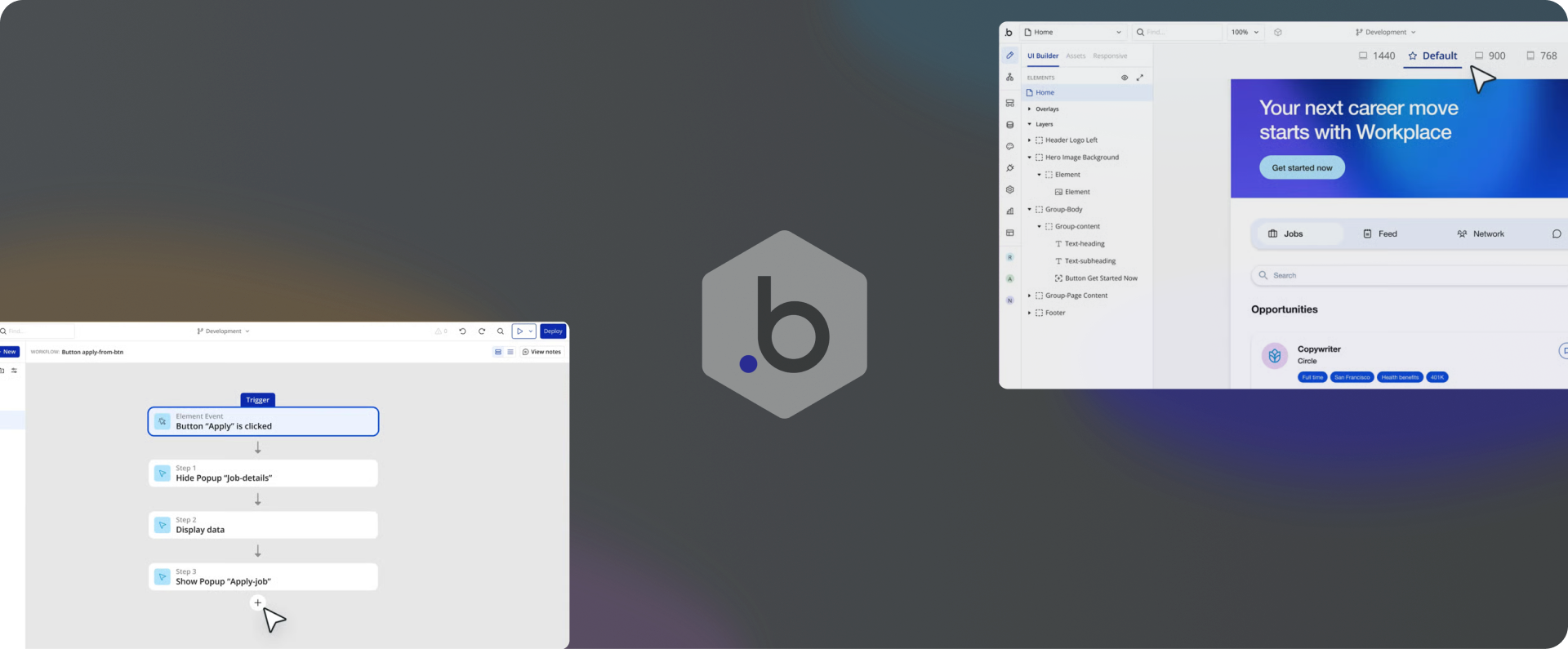Open the Workflow tab icon in the sidebar
Image resolution: width=1568 pixels, height=649 pixels.
click(x=1010, y=77)
